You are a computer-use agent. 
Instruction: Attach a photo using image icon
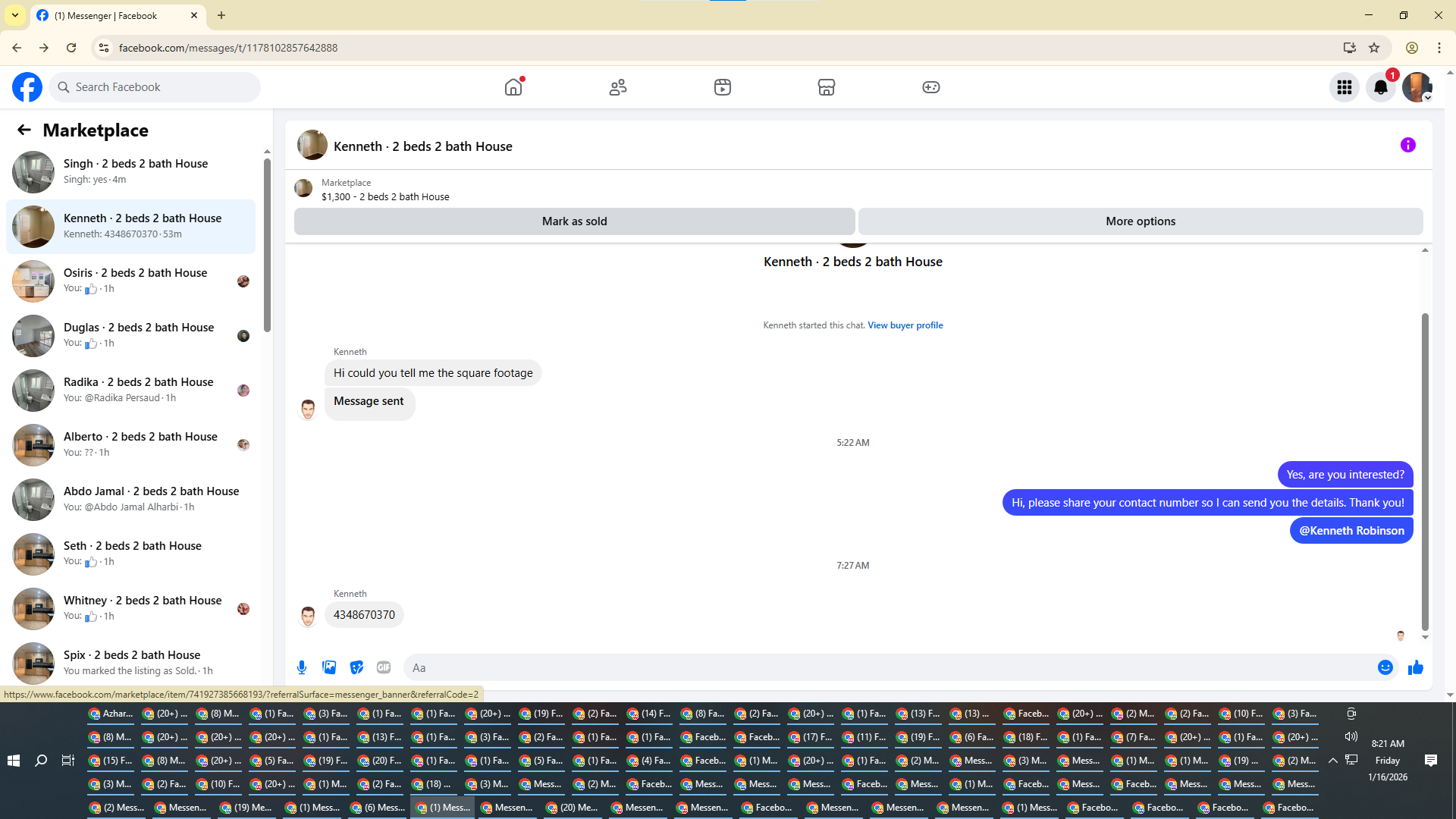point(329,667)
